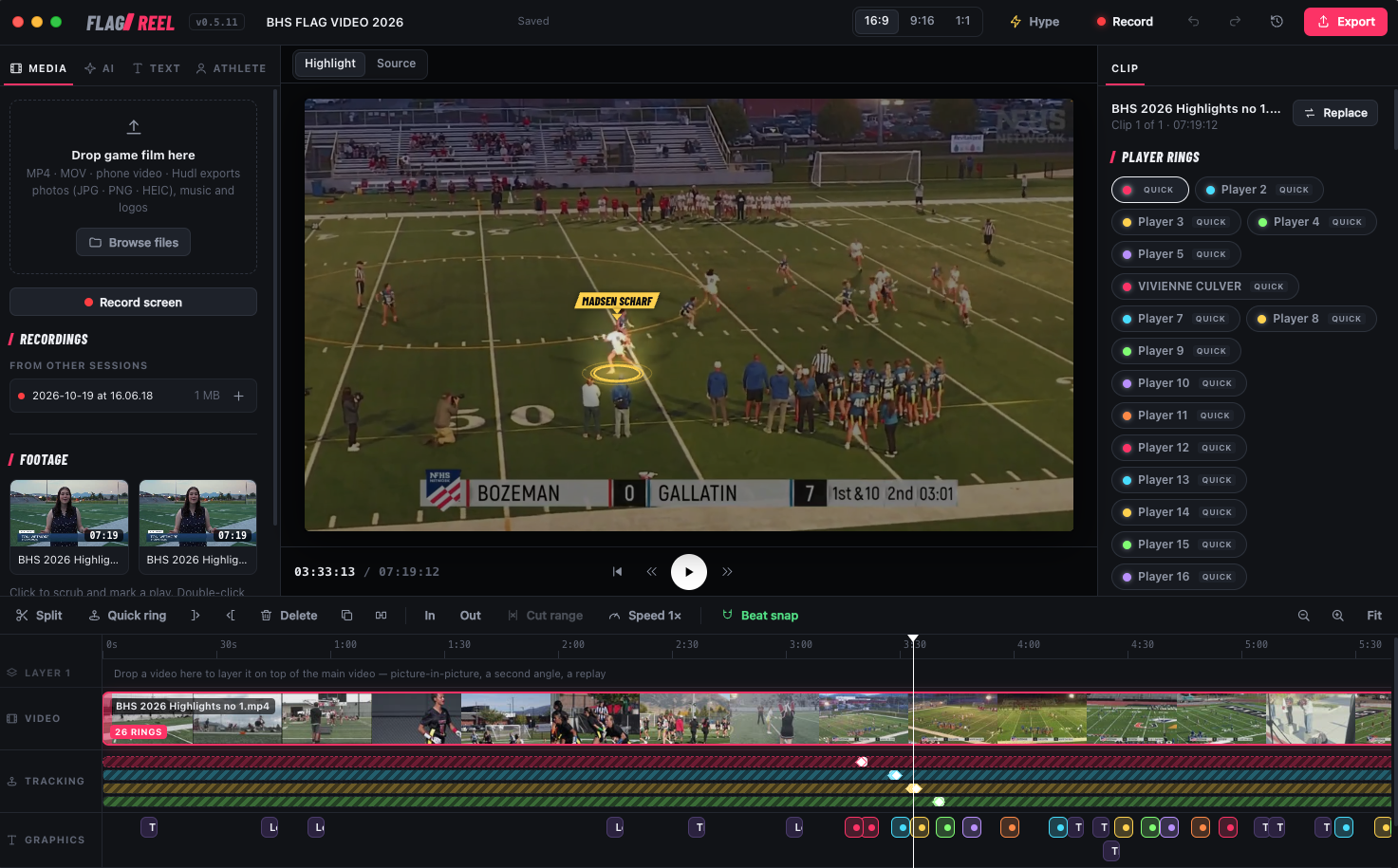1398x868 pixels.
Task: Click the MADSEN SCHARF name label in the preview
Action: [x=617, y=302]
